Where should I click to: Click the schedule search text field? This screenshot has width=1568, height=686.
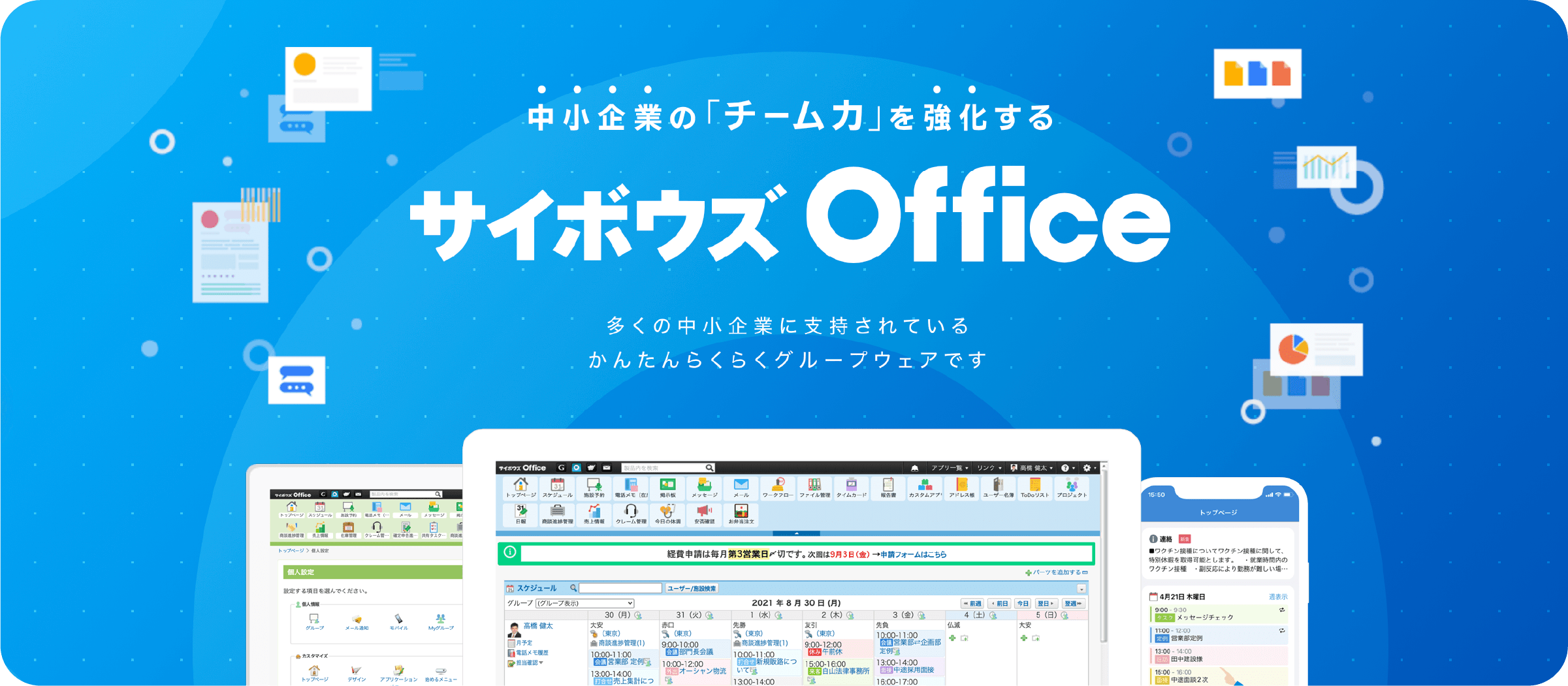620,588
